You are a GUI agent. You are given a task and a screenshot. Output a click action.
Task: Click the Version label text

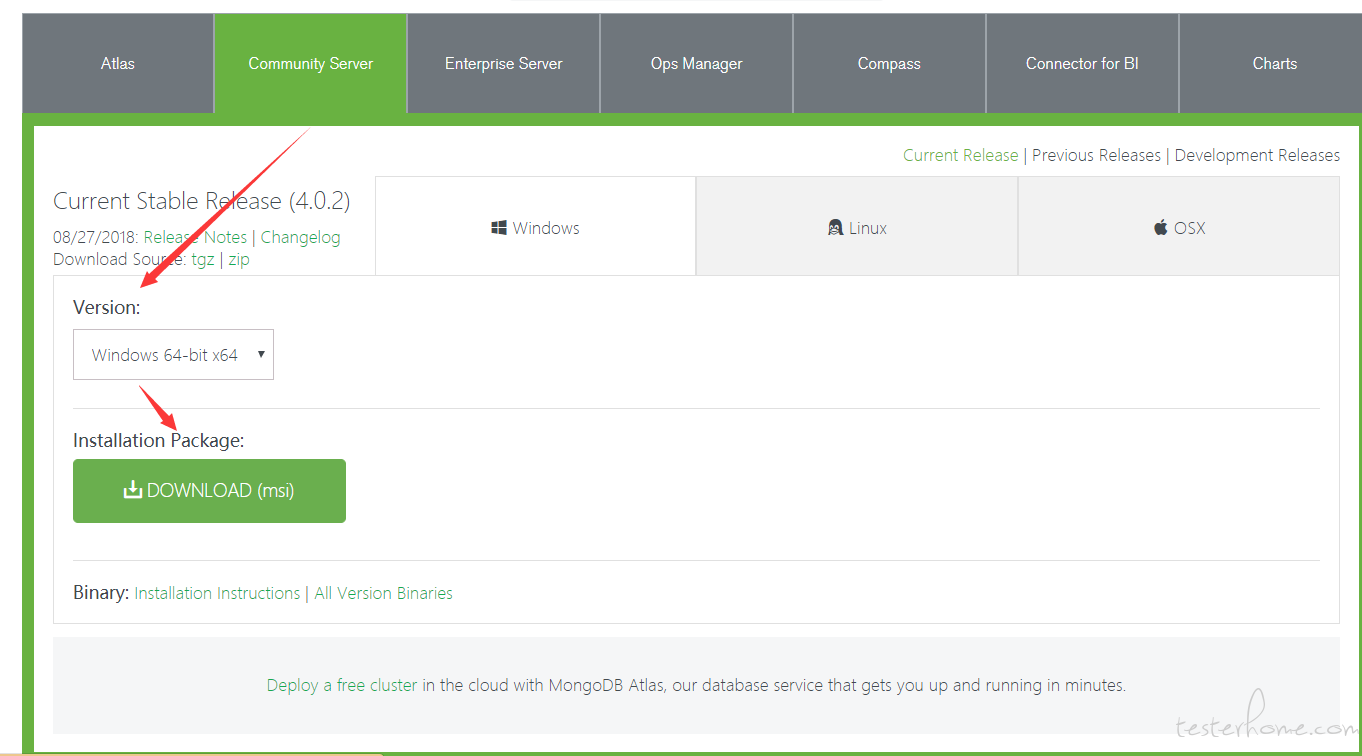[107, 307]
